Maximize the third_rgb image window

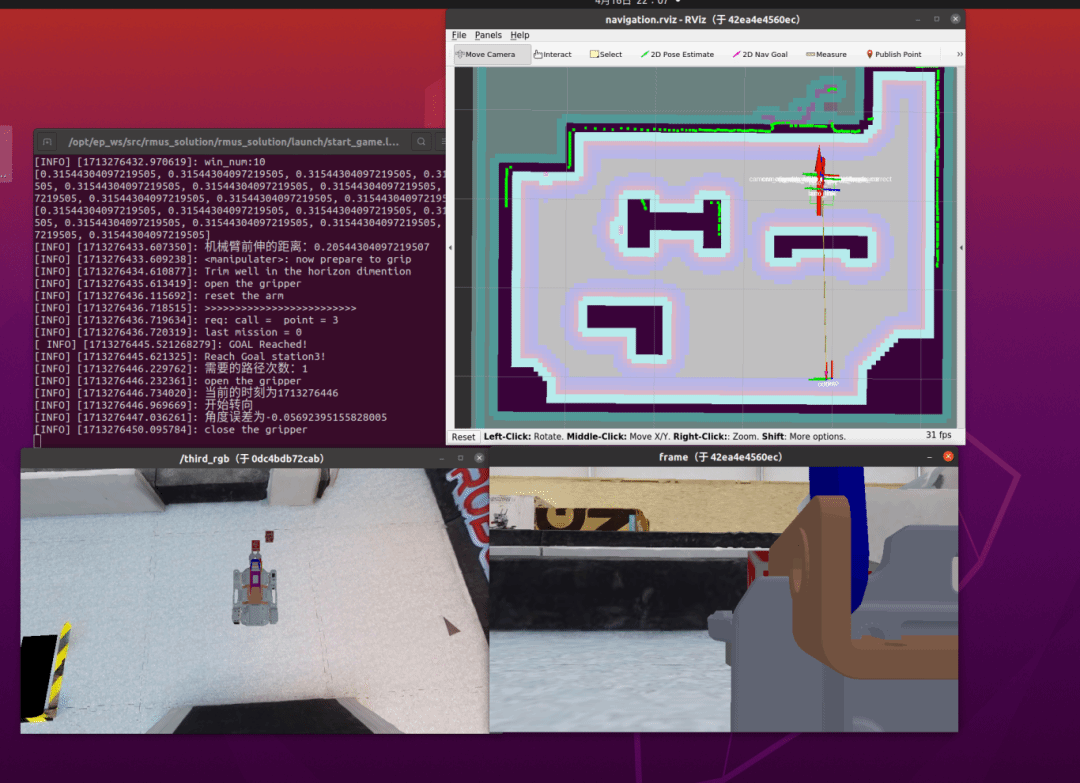(461, 458)
